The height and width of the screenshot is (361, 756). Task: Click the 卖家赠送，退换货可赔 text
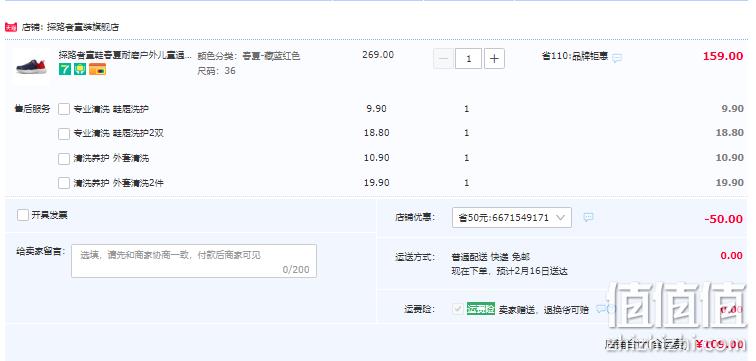tap(543, 310)
